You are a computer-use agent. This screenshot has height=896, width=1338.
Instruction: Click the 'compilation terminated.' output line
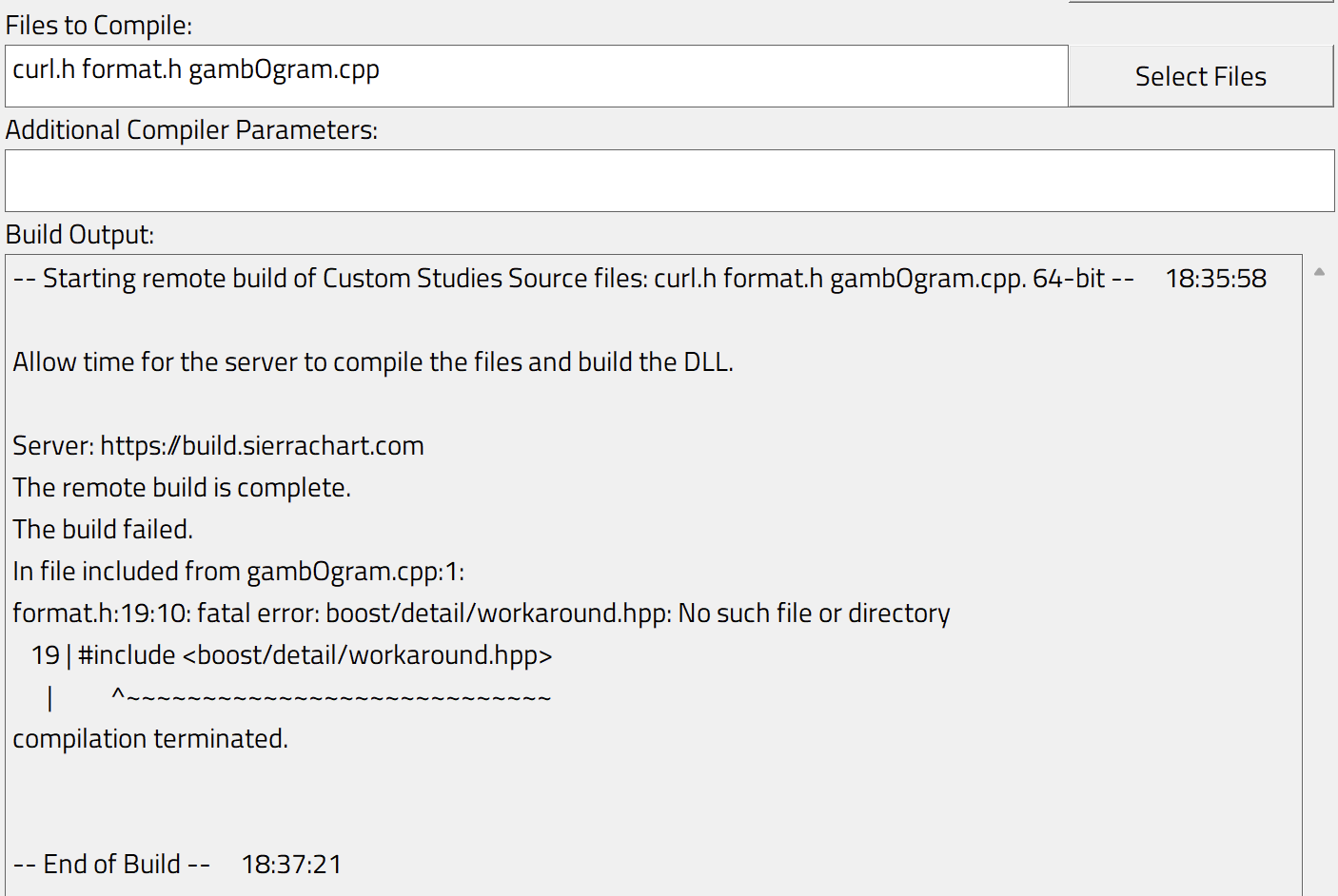[x=150, y=738]
